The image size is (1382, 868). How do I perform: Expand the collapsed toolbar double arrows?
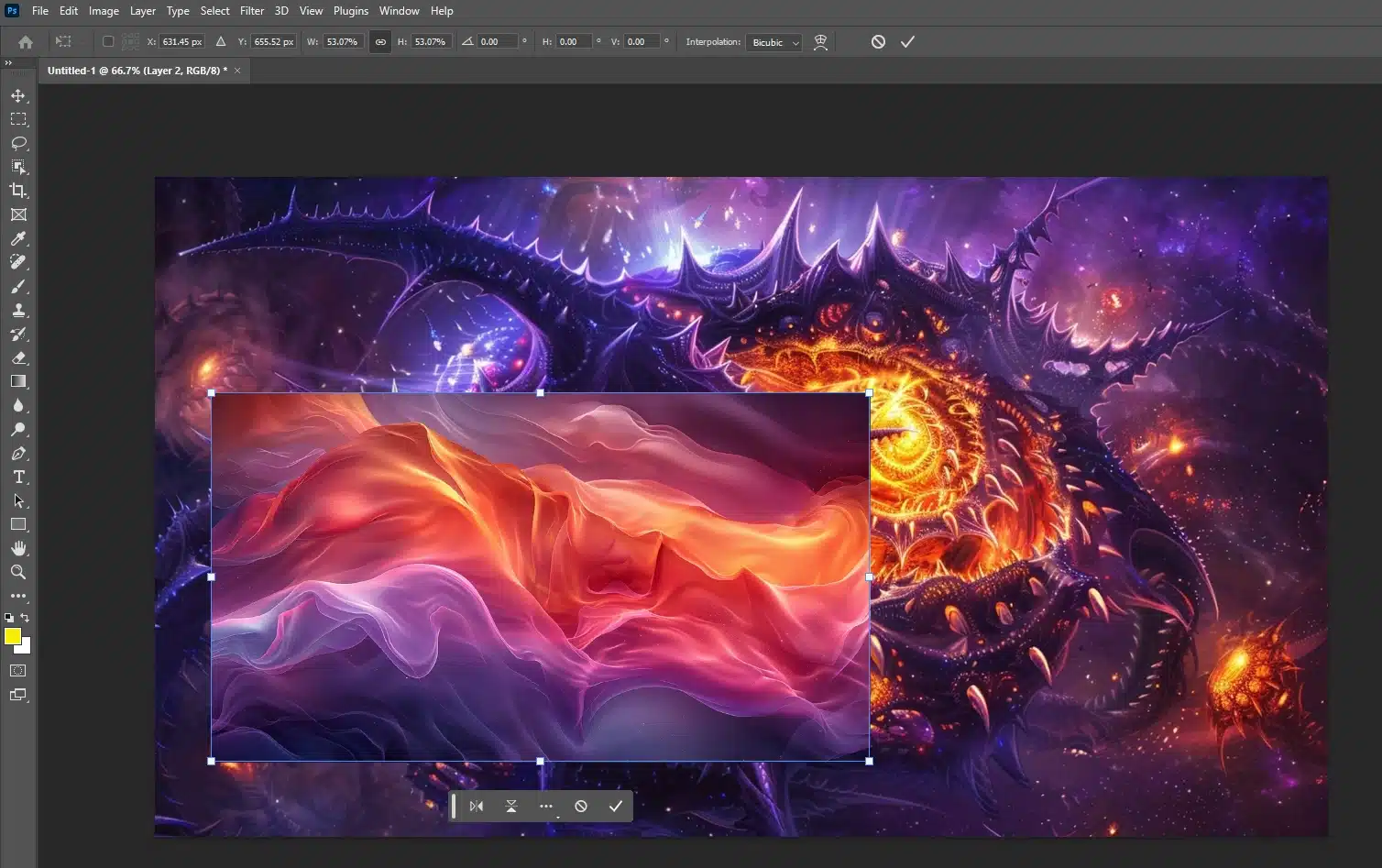click(8, 63)
